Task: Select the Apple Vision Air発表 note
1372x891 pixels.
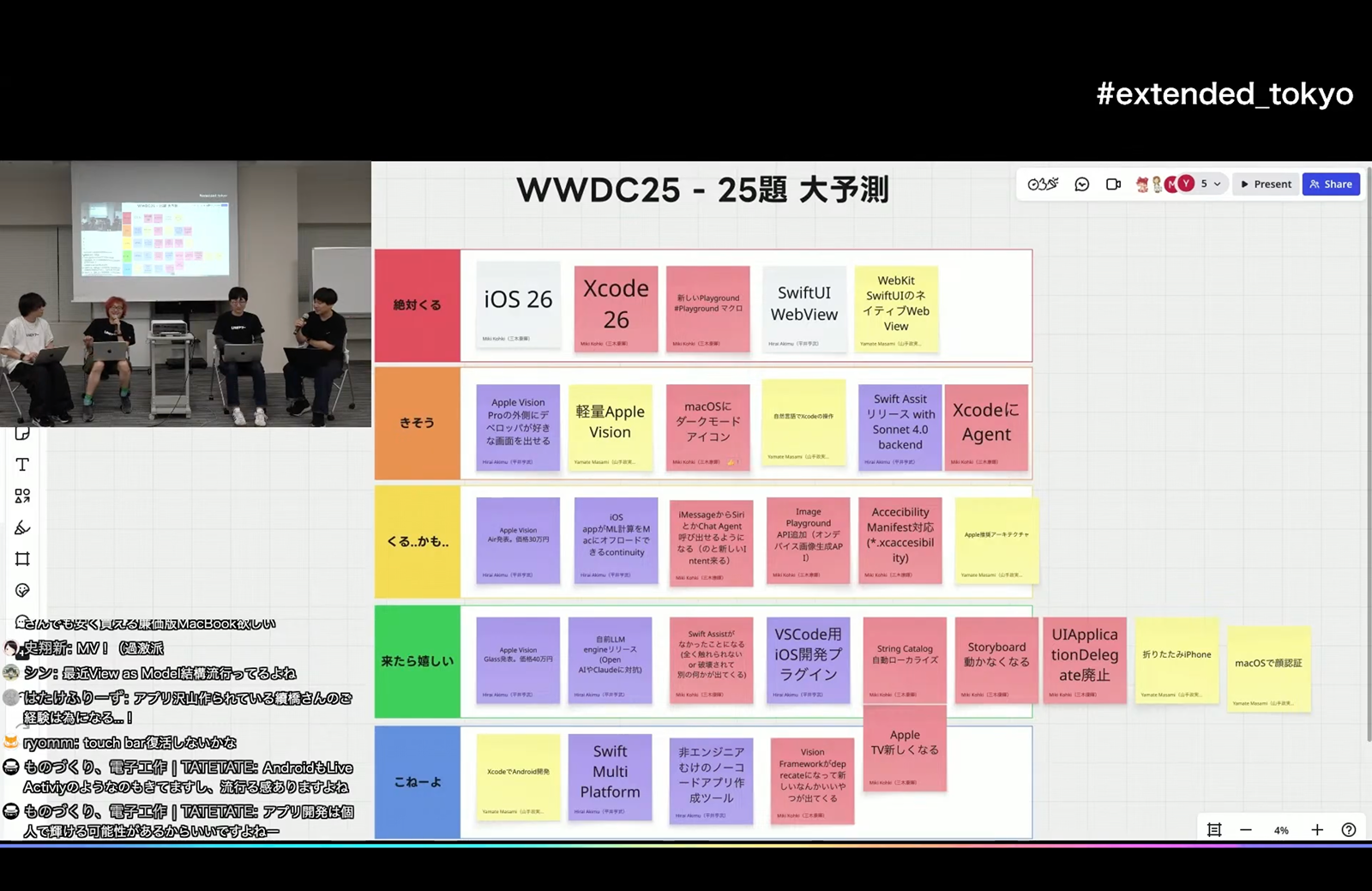Action: [x=518, y=540]
